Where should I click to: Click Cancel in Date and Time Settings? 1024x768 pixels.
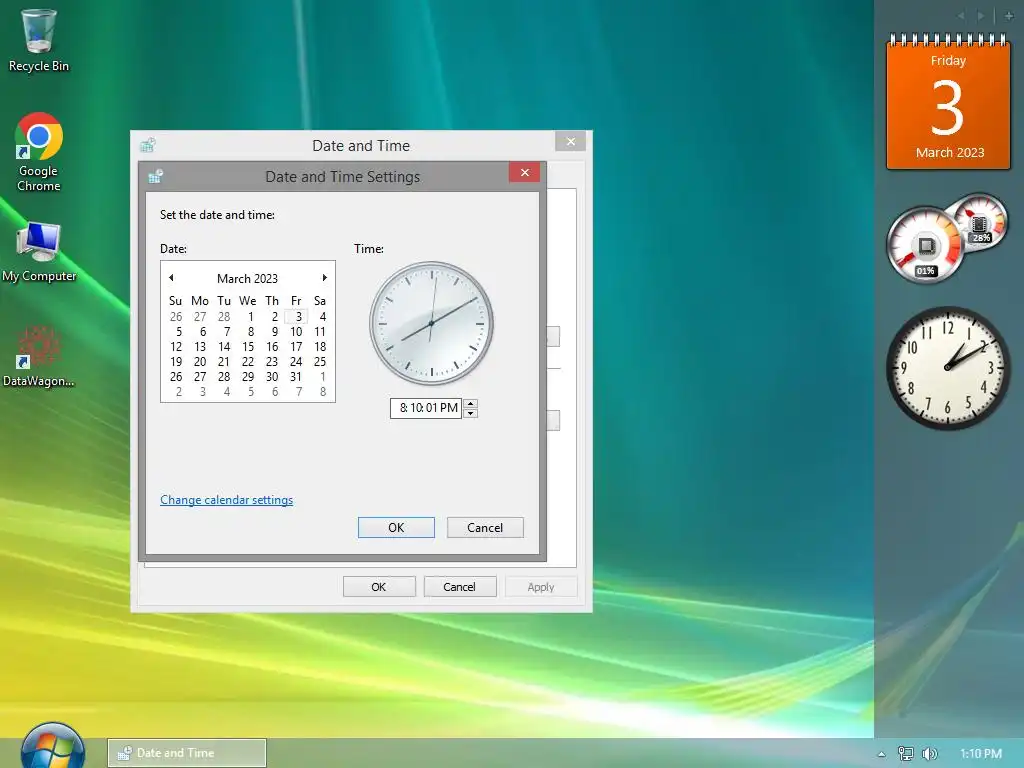485,528
